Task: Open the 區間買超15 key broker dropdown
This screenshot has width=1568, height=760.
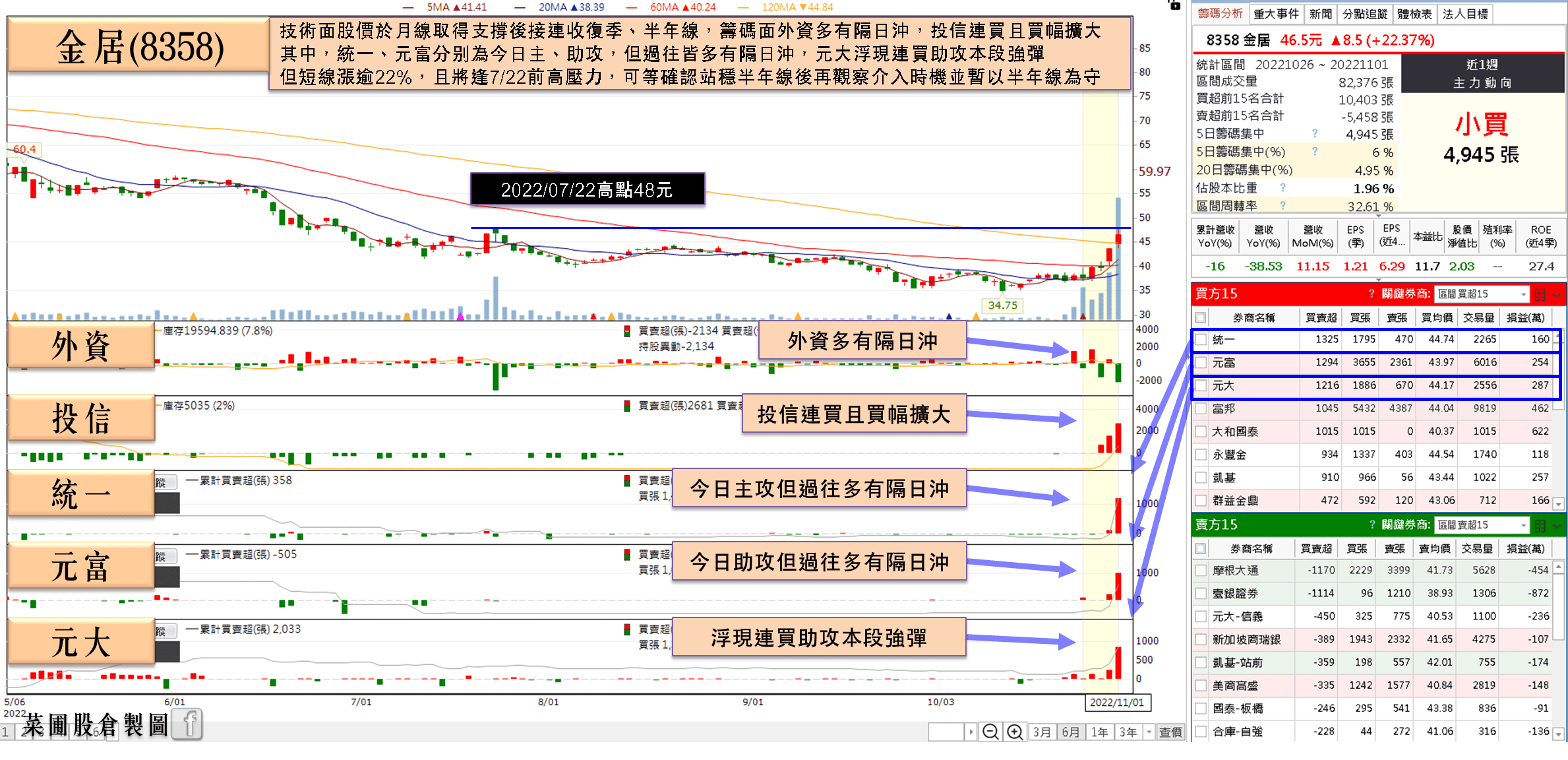Action: (1482, 294)
